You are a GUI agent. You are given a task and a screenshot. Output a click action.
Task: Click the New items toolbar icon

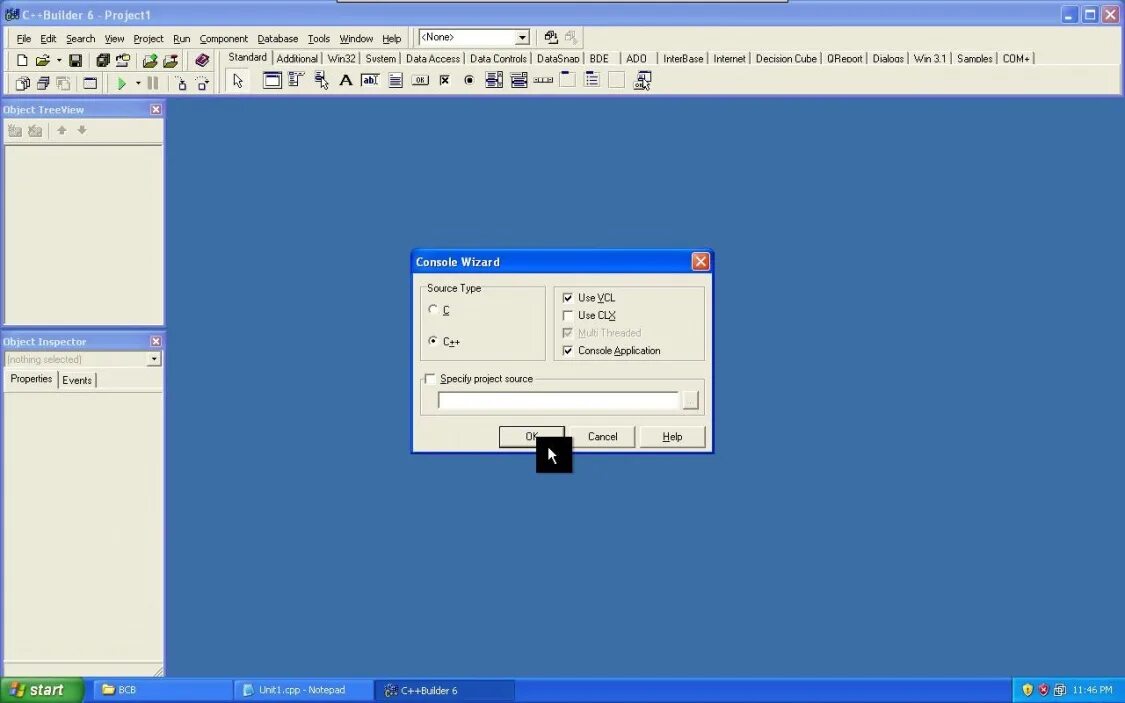point(22,60)
